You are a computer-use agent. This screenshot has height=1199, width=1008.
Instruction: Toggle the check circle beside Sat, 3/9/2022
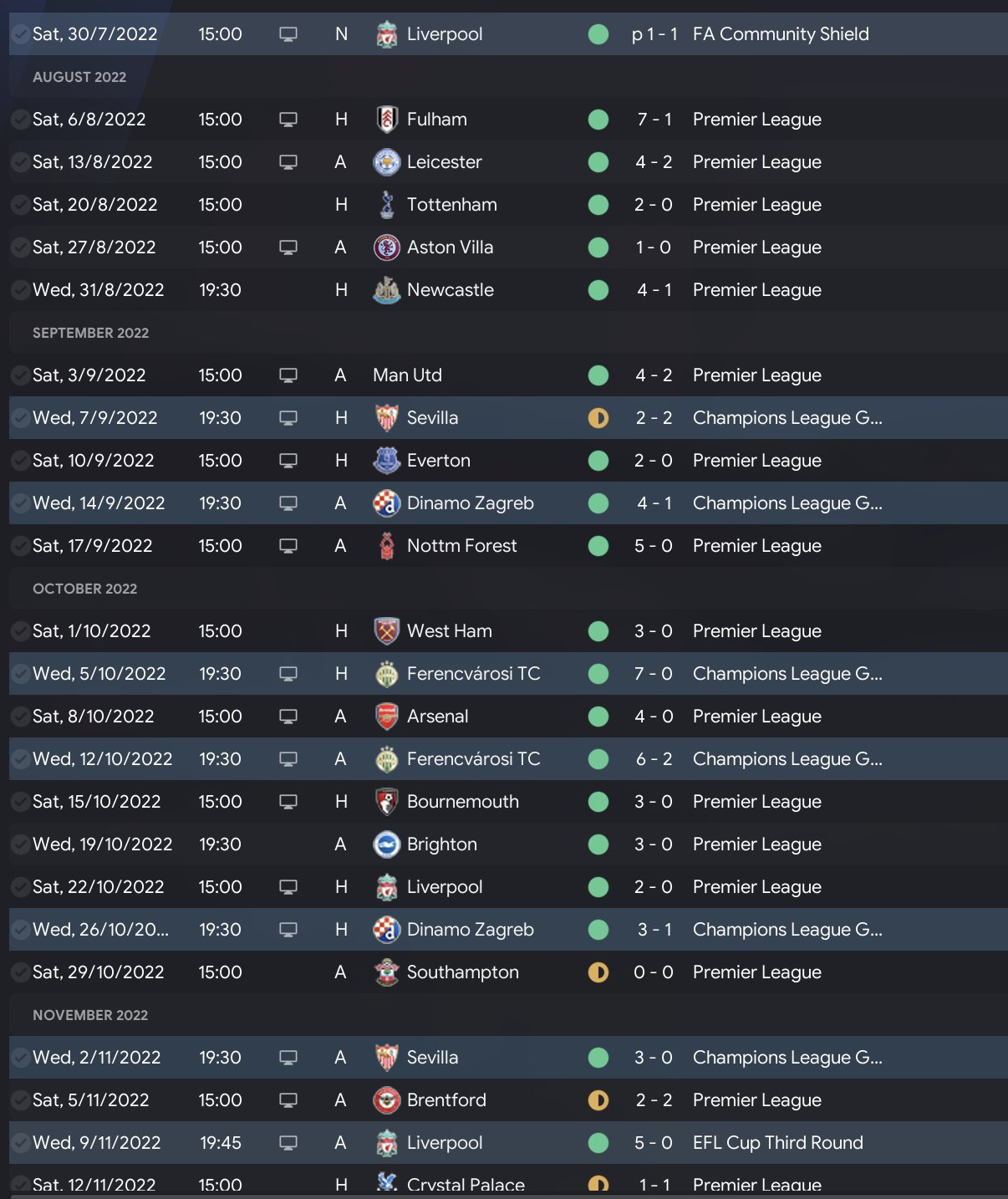(20, 375)
